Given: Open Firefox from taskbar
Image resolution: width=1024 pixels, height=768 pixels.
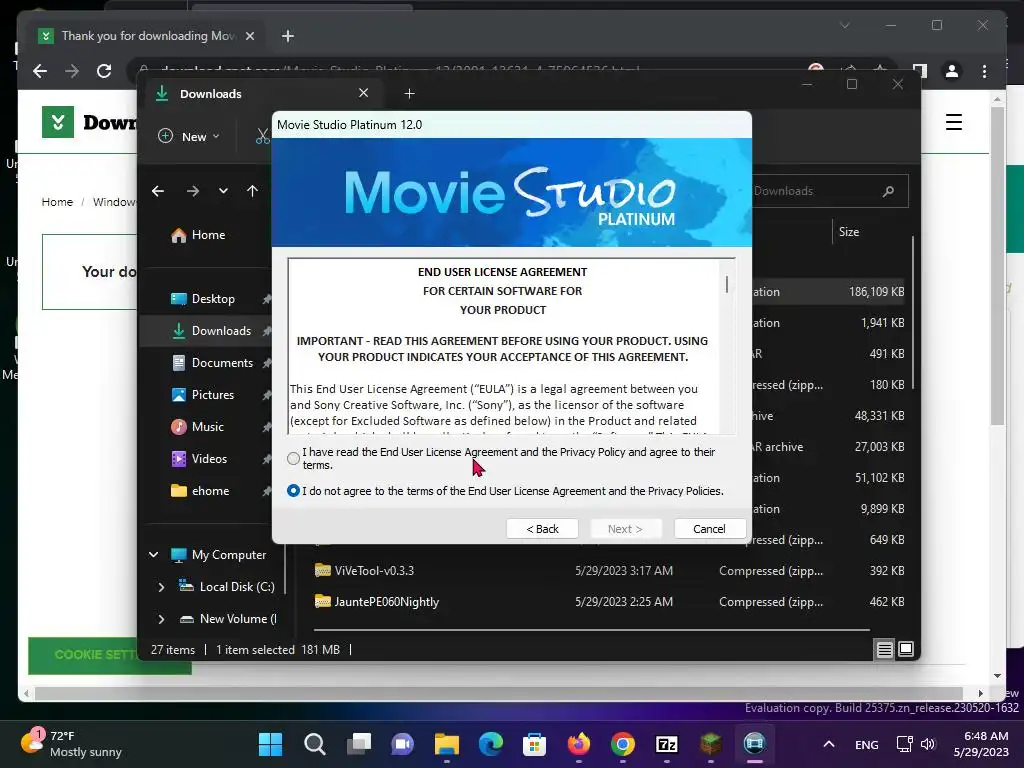Looking at the screenshot, I should point(579,744).
